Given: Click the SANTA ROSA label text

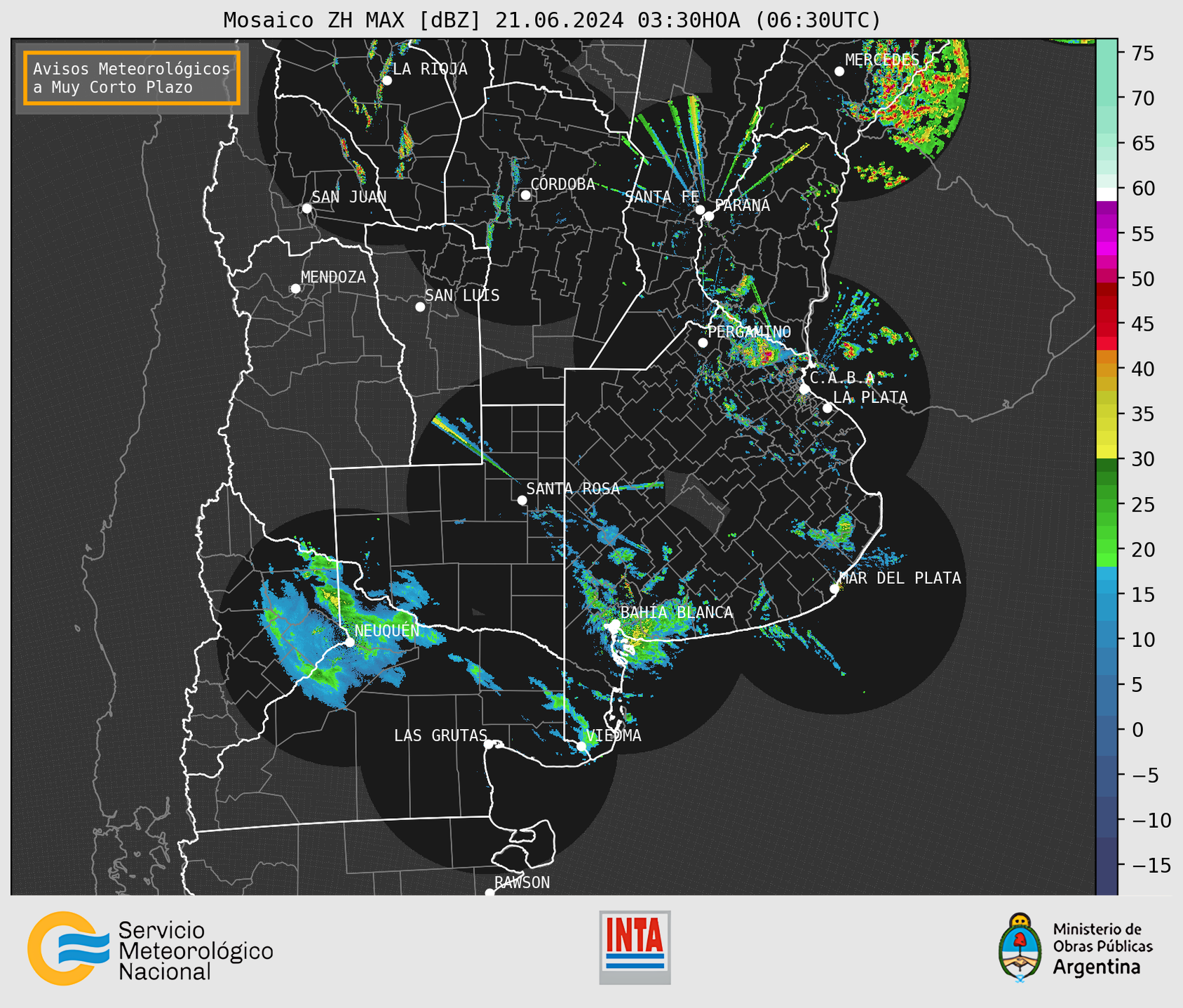Looking at the screenshot, I should [573, 489].
